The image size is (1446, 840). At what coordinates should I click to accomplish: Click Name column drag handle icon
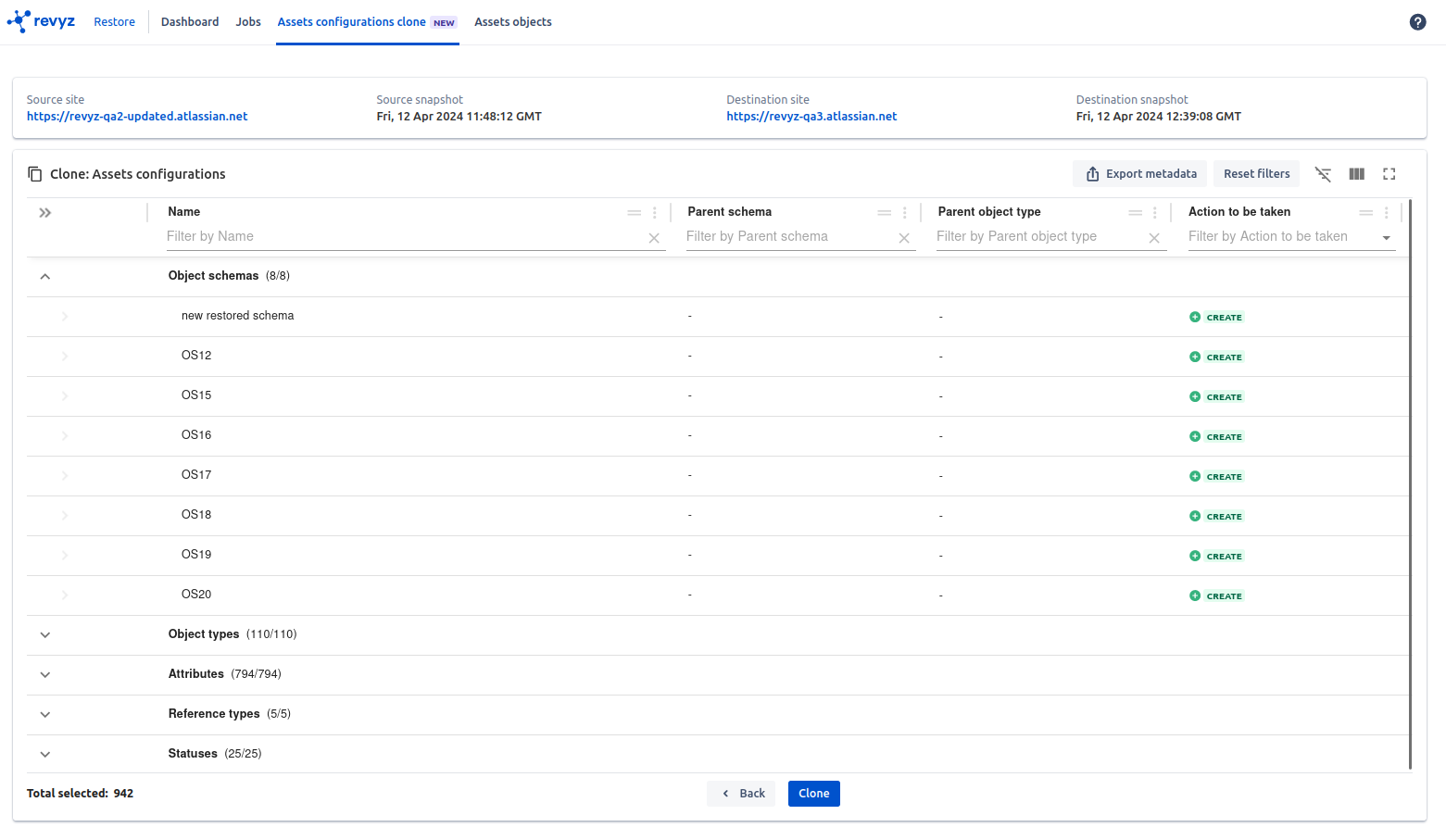635,212
